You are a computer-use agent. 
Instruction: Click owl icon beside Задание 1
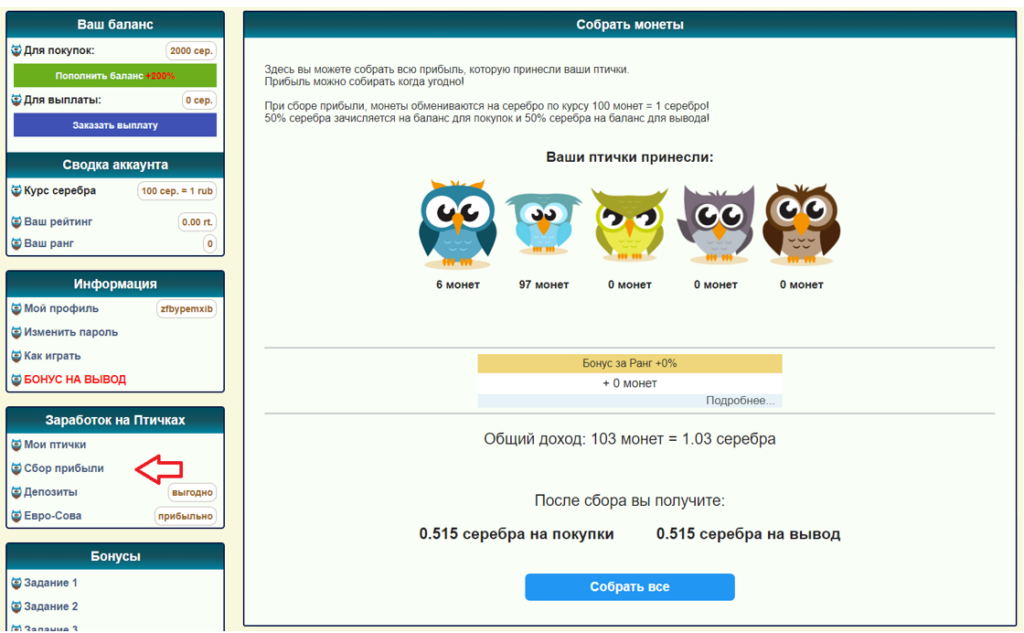point(16,583)
